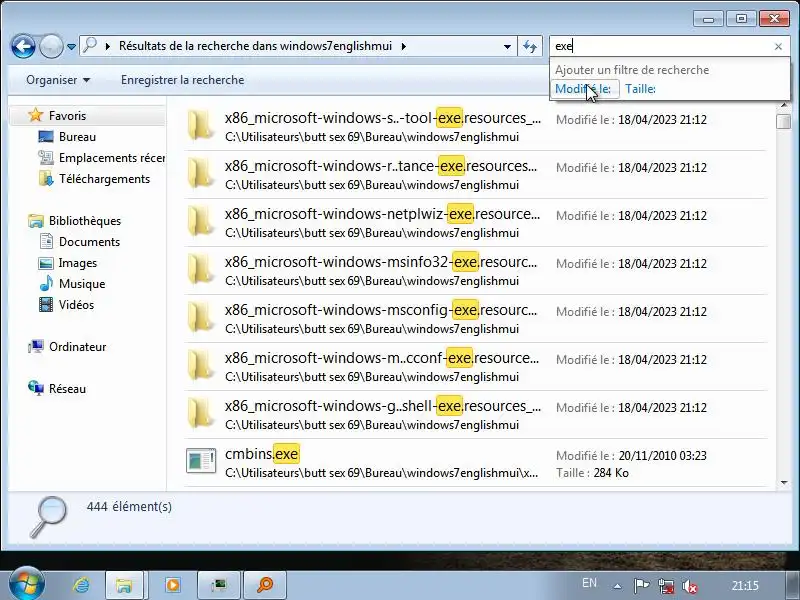This screenshot has height=600, width=800.
Task: Open Windows Media Player from taskbar
Action: click(x=172, y=585)
